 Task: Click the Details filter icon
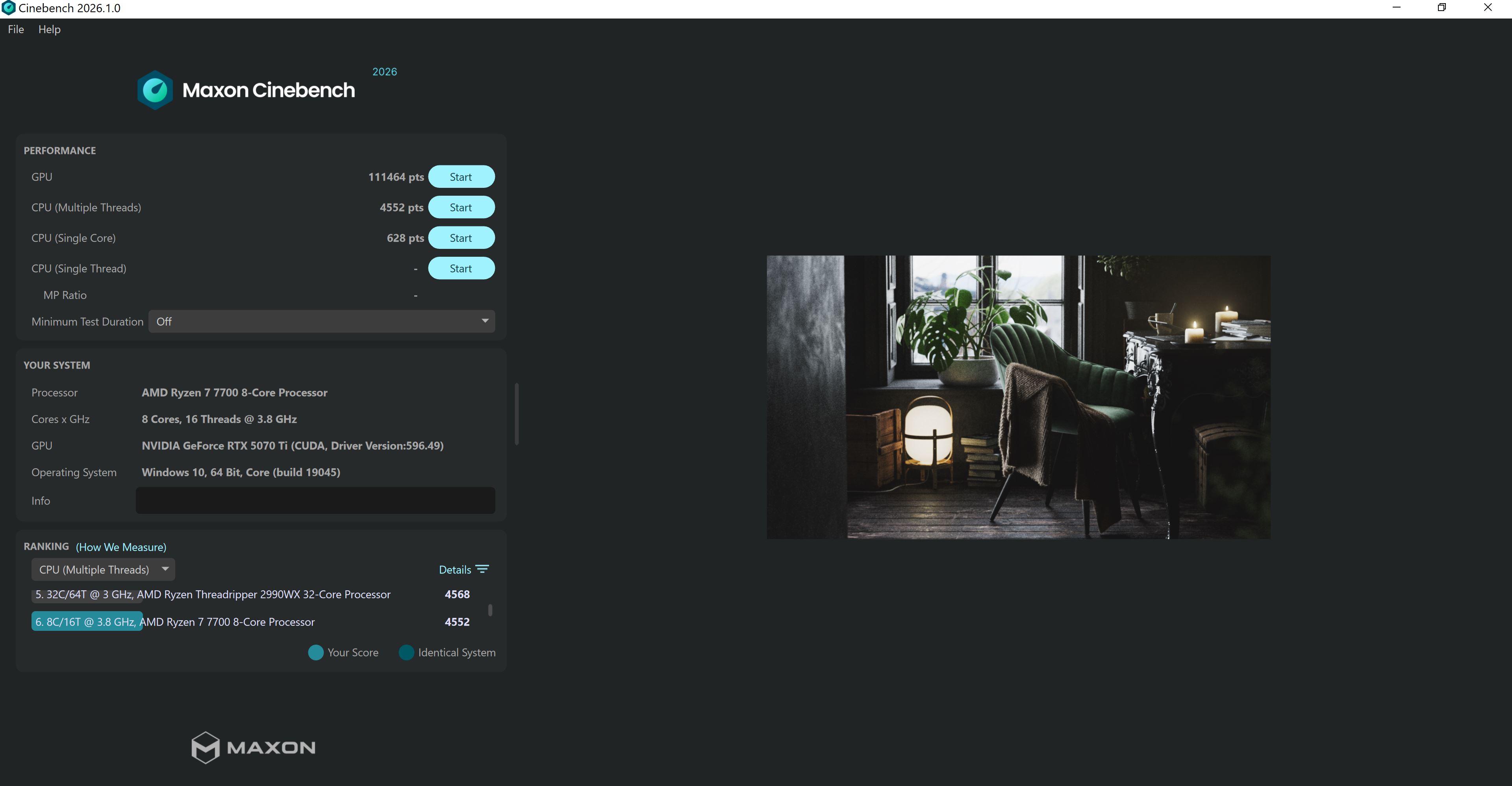coord(482,569)
